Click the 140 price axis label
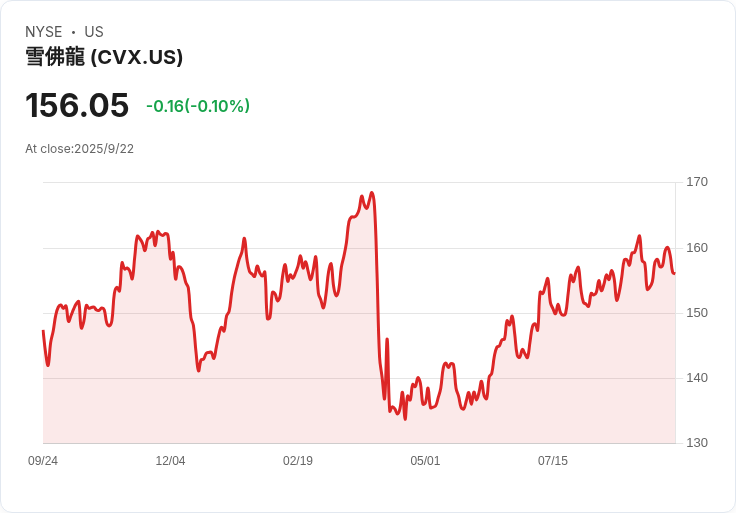 pyautogui.click(x=697, y=378)
